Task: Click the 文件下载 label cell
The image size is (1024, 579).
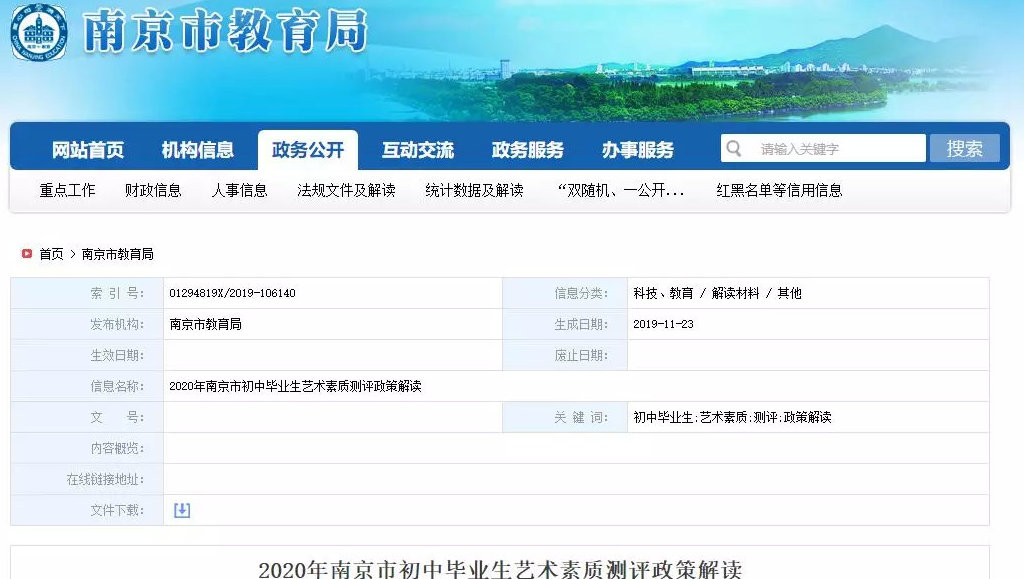Action: click(87, 510)
